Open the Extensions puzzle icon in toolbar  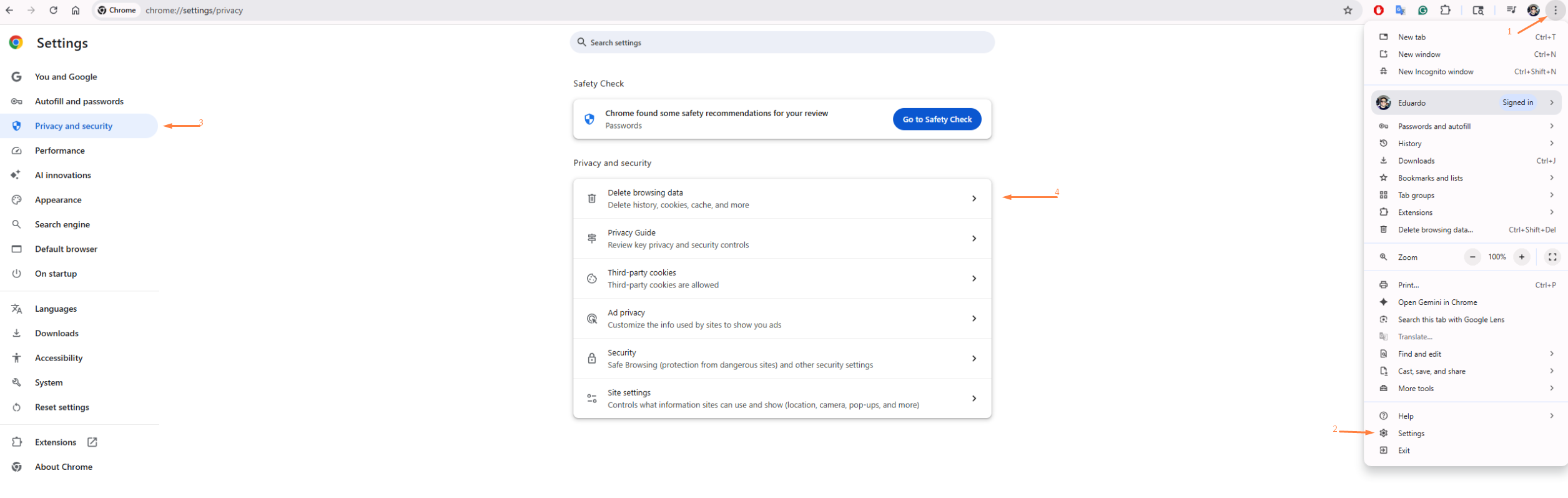[x=1445, y=10]
